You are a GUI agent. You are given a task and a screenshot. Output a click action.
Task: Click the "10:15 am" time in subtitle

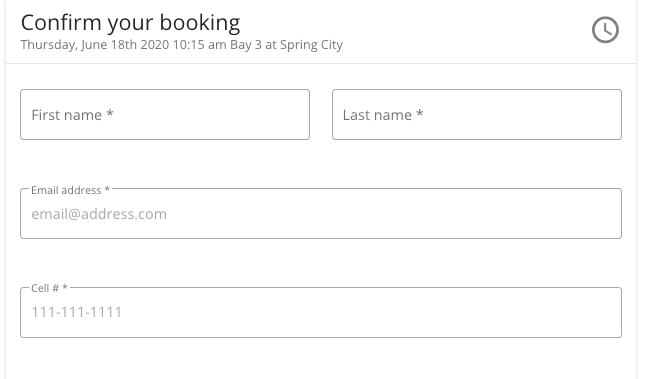pos(199,45)
